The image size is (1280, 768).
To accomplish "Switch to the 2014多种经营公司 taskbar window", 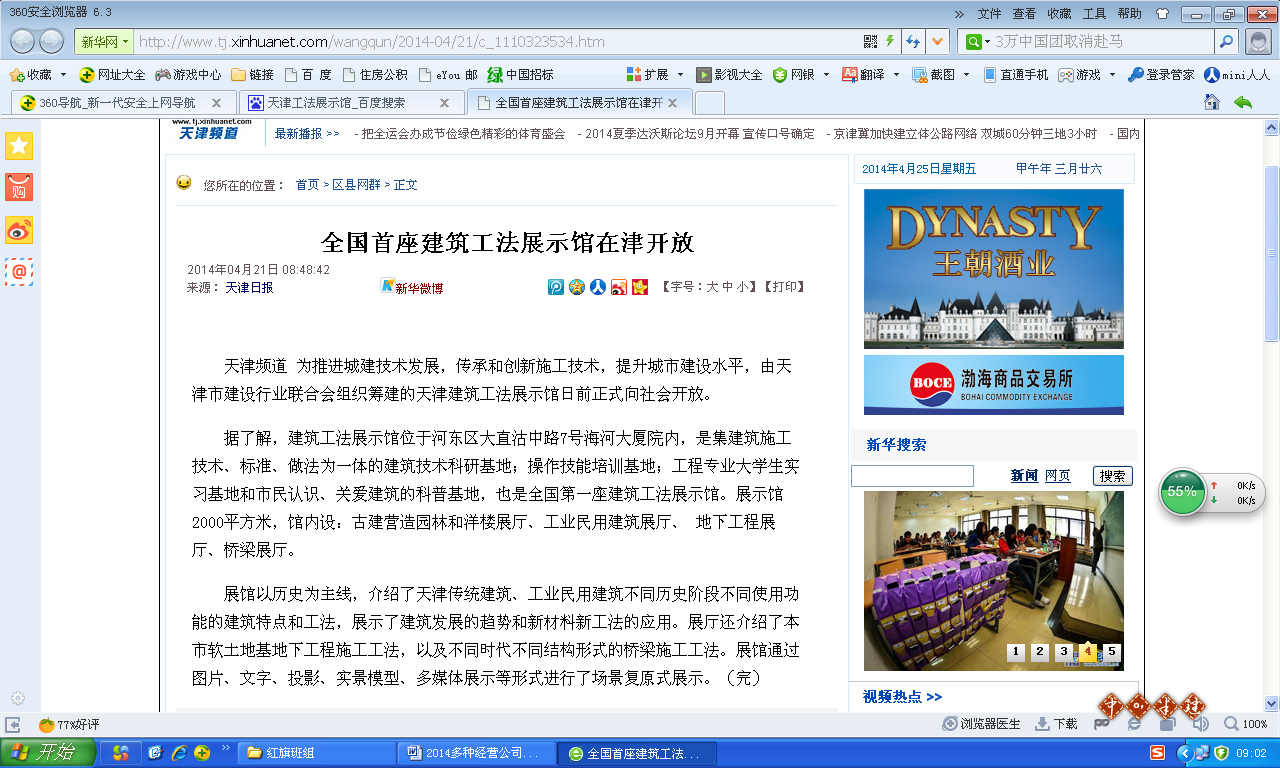I will tap(477, 753).
